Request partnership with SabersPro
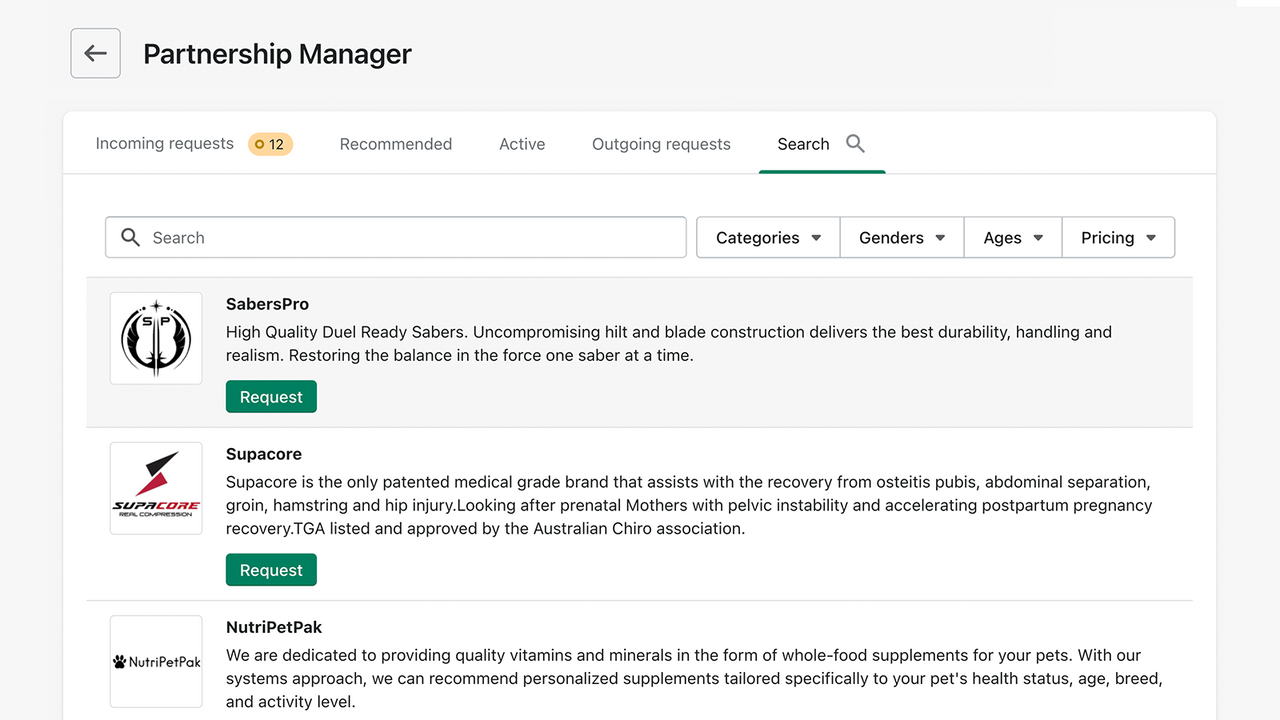 (271, 397)
